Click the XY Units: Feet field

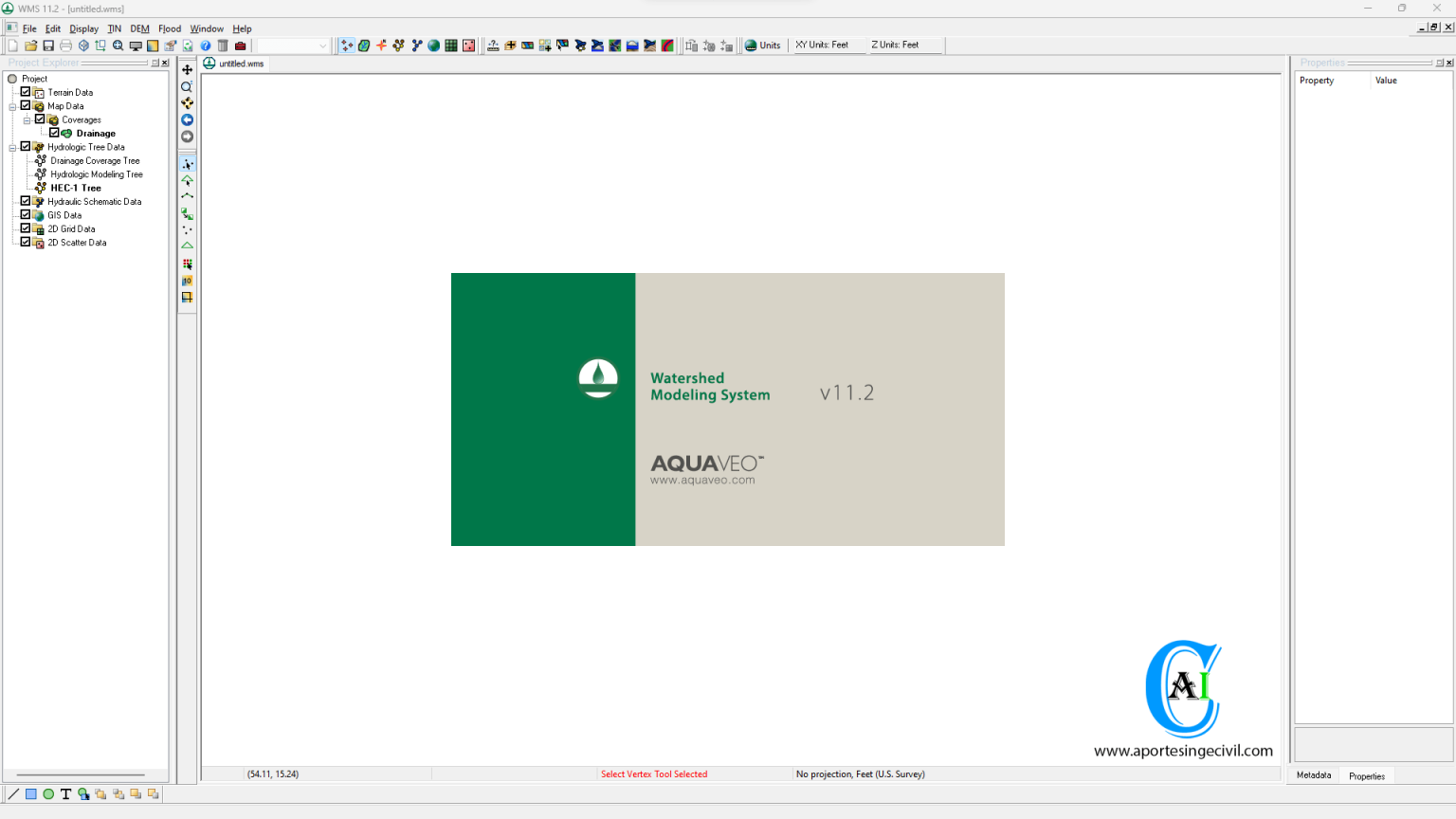point(828,45)
